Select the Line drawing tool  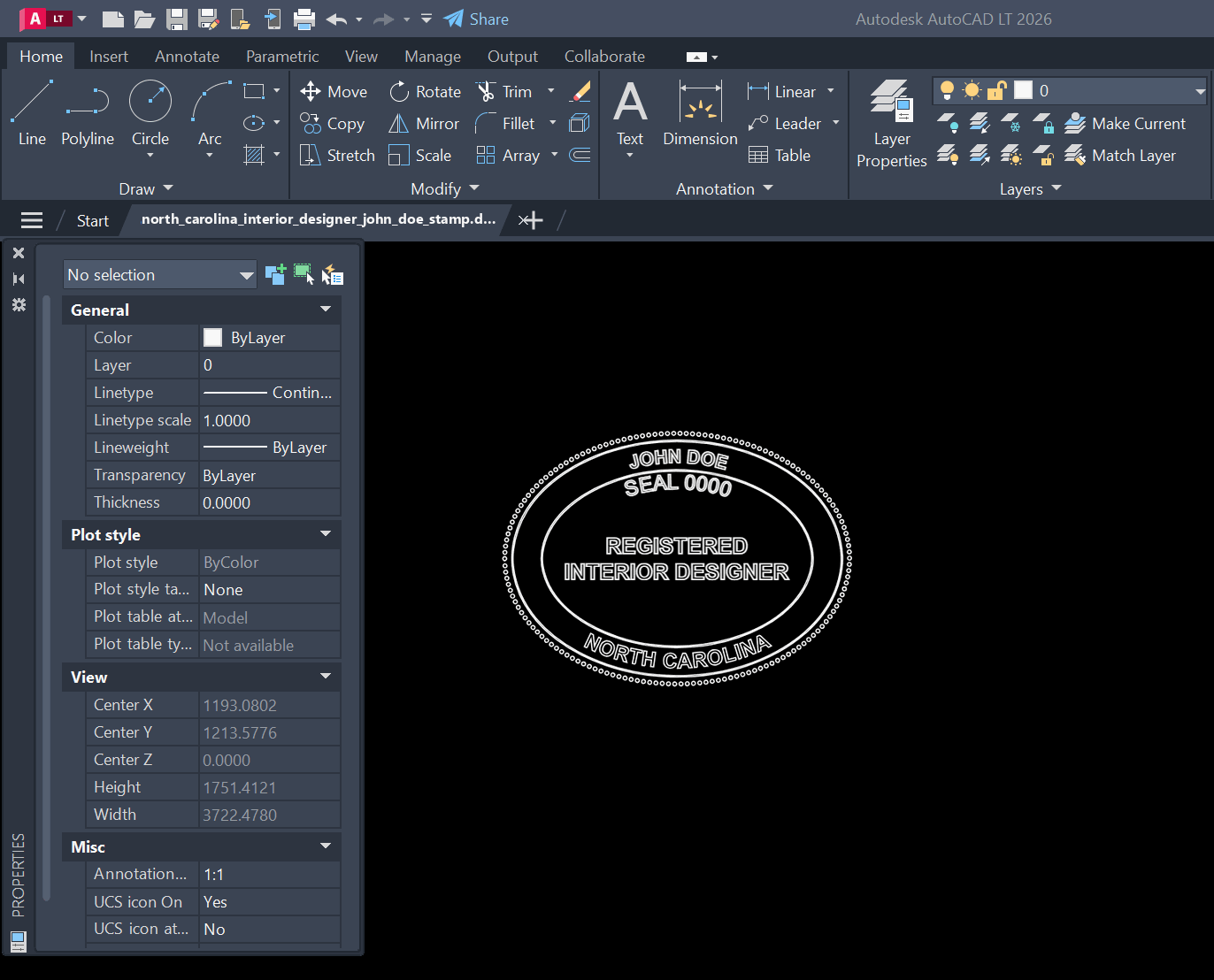(32, 112)
